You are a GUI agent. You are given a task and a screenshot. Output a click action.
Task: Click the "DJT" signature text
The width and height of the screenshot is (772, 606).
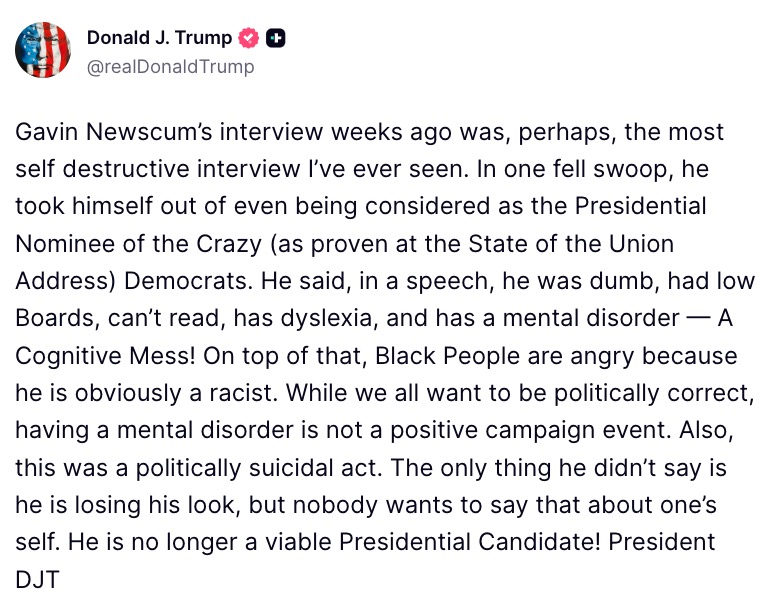(x=39, y=579)
